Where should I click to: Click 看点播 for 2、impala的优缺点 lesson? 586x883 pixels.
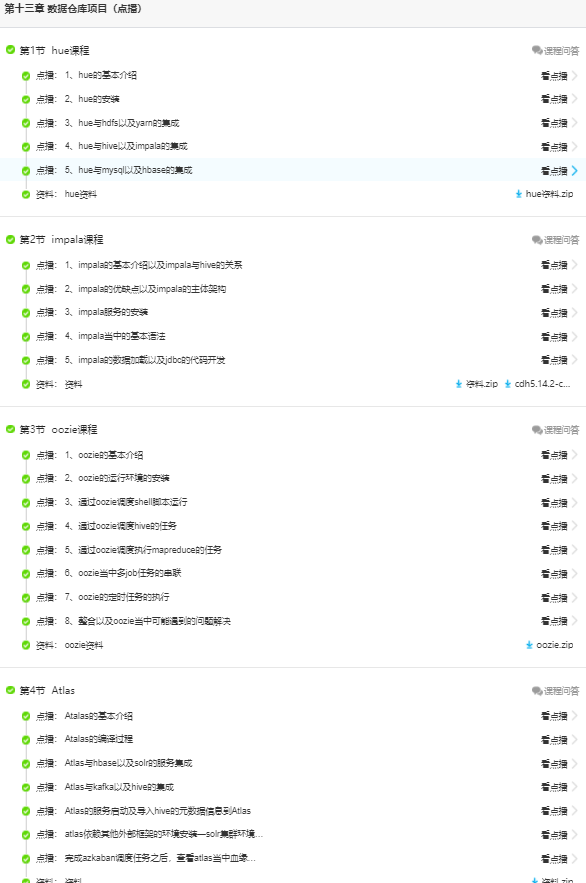tap(554, 289)
